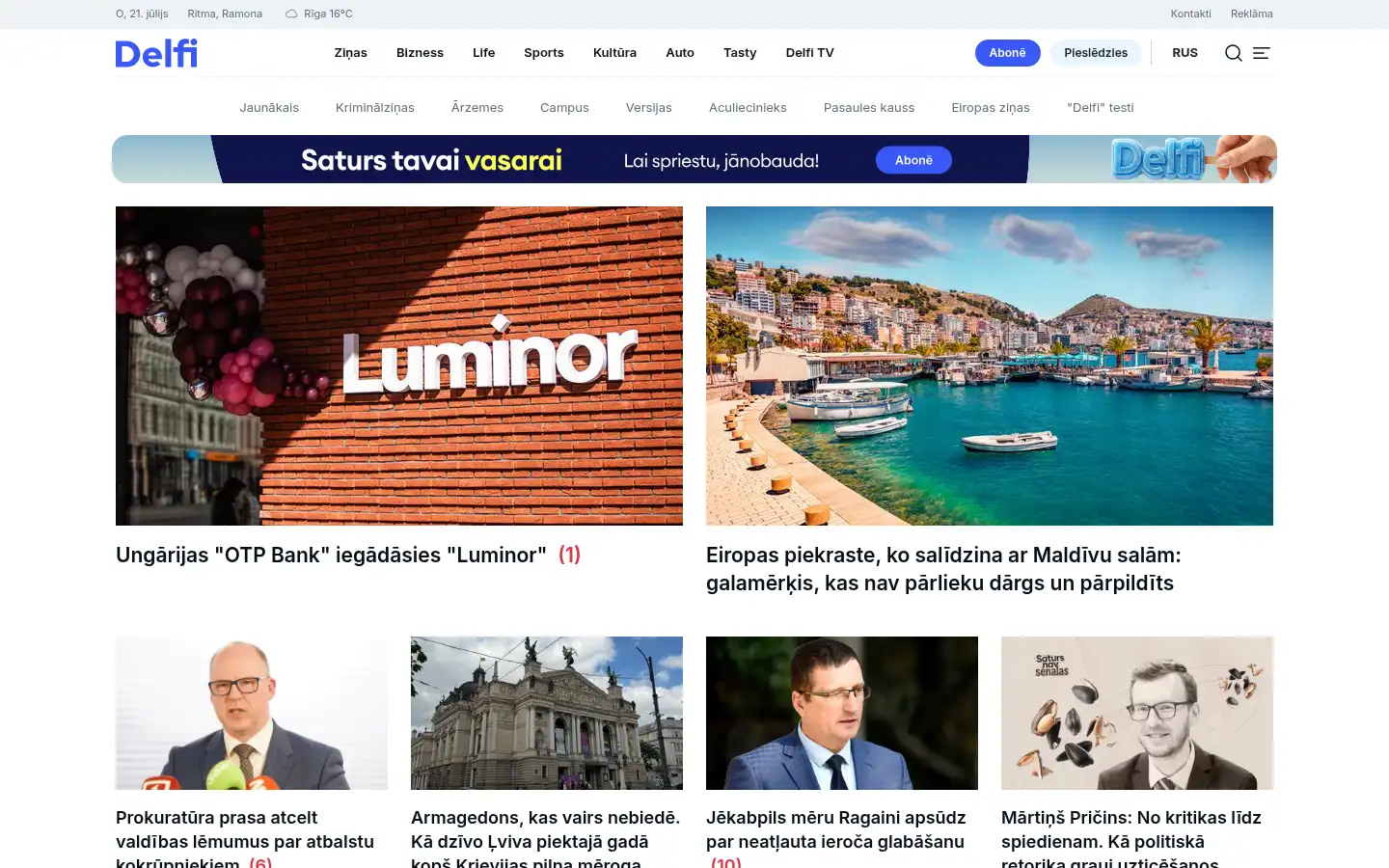Open Pasaules kauss subsection

(869, 108)
